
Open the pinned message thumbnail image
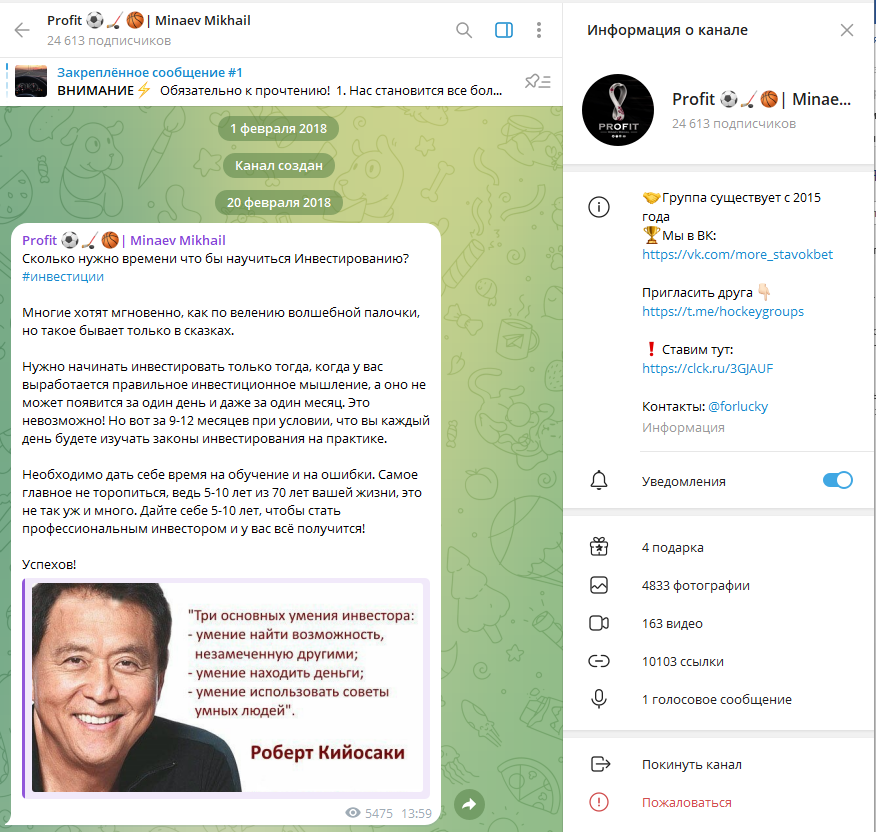(x=31, y=81)
